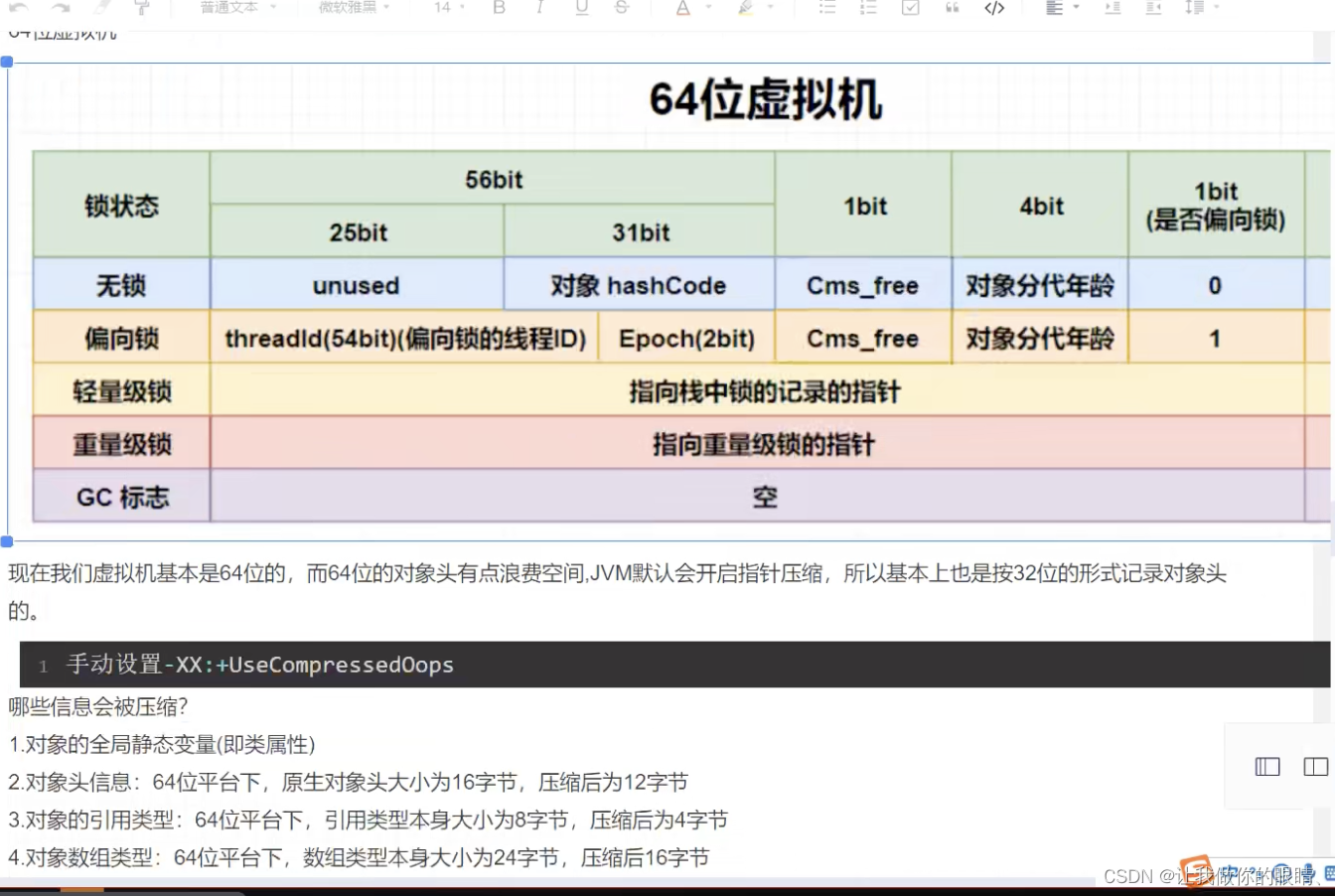
Task: Click the 25bit header cell
Action: point(358,232)
